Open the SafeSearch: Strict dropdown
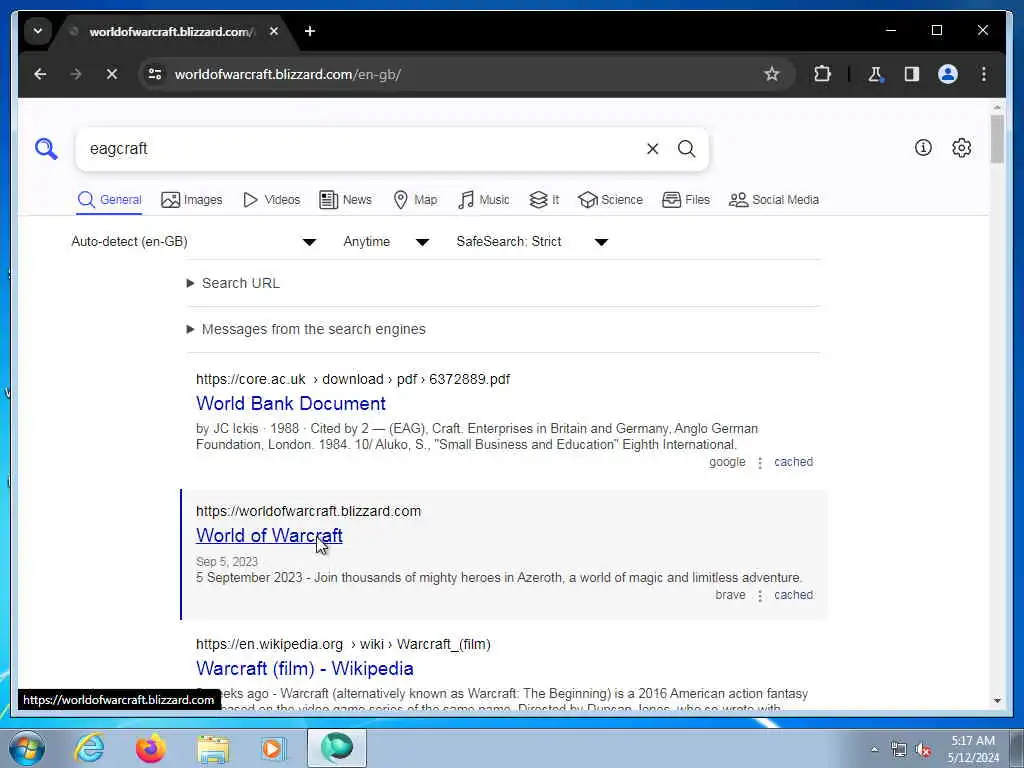 532,242
